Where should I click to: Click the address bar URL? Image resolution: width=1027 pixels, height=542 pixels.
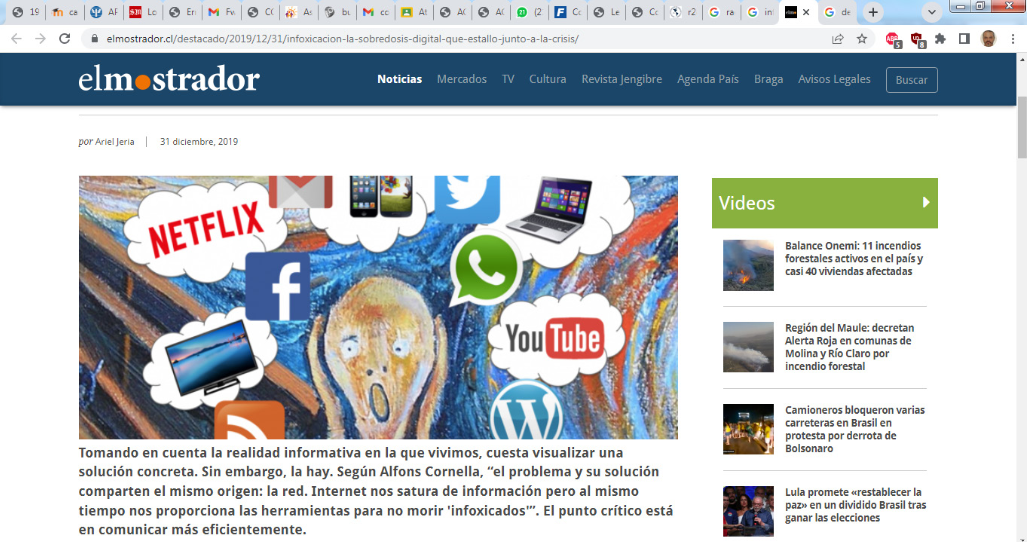(343, 39)
